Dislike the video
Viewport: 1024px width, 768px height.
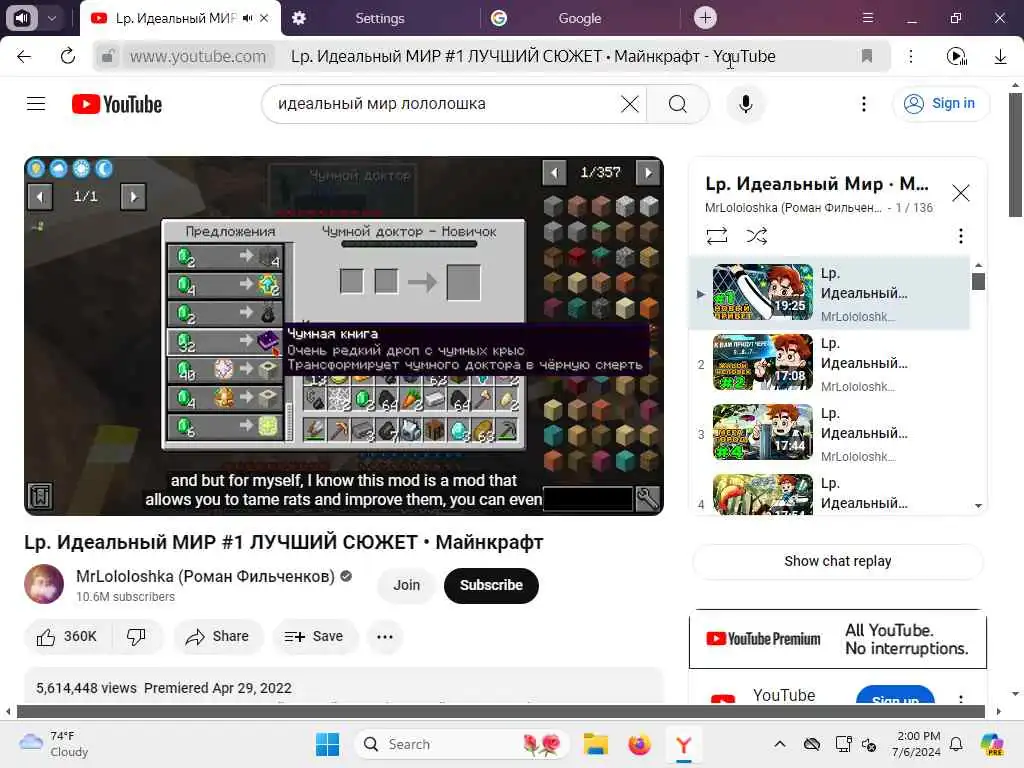click(x=136, y=636)
